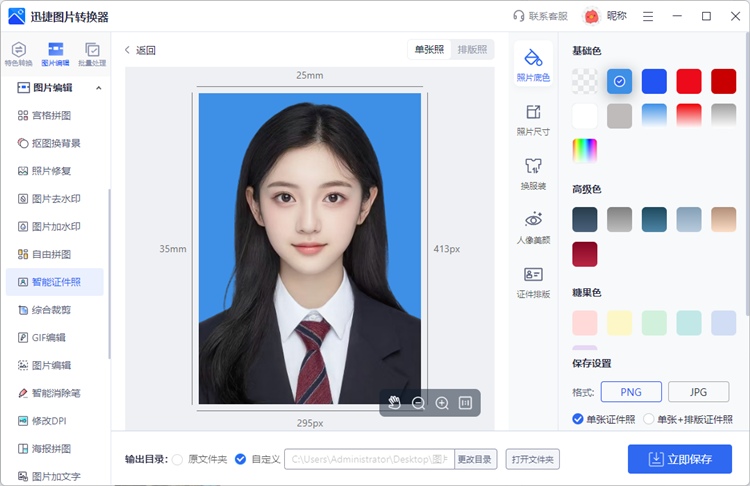750x486 pixels.
Task: Select 单张+排版证件照 save option
Action: coord(649,419)
